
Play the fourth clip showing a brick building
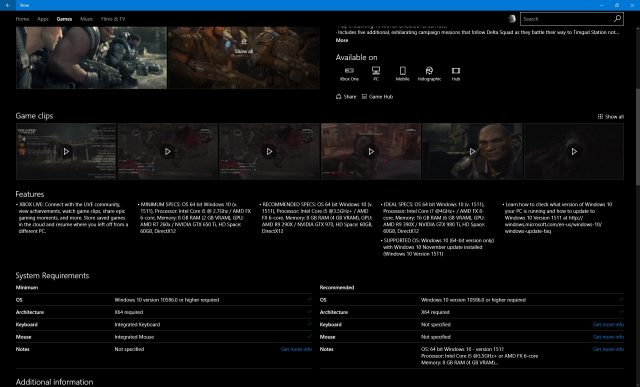pyautogui.click(x=371, y=151)
